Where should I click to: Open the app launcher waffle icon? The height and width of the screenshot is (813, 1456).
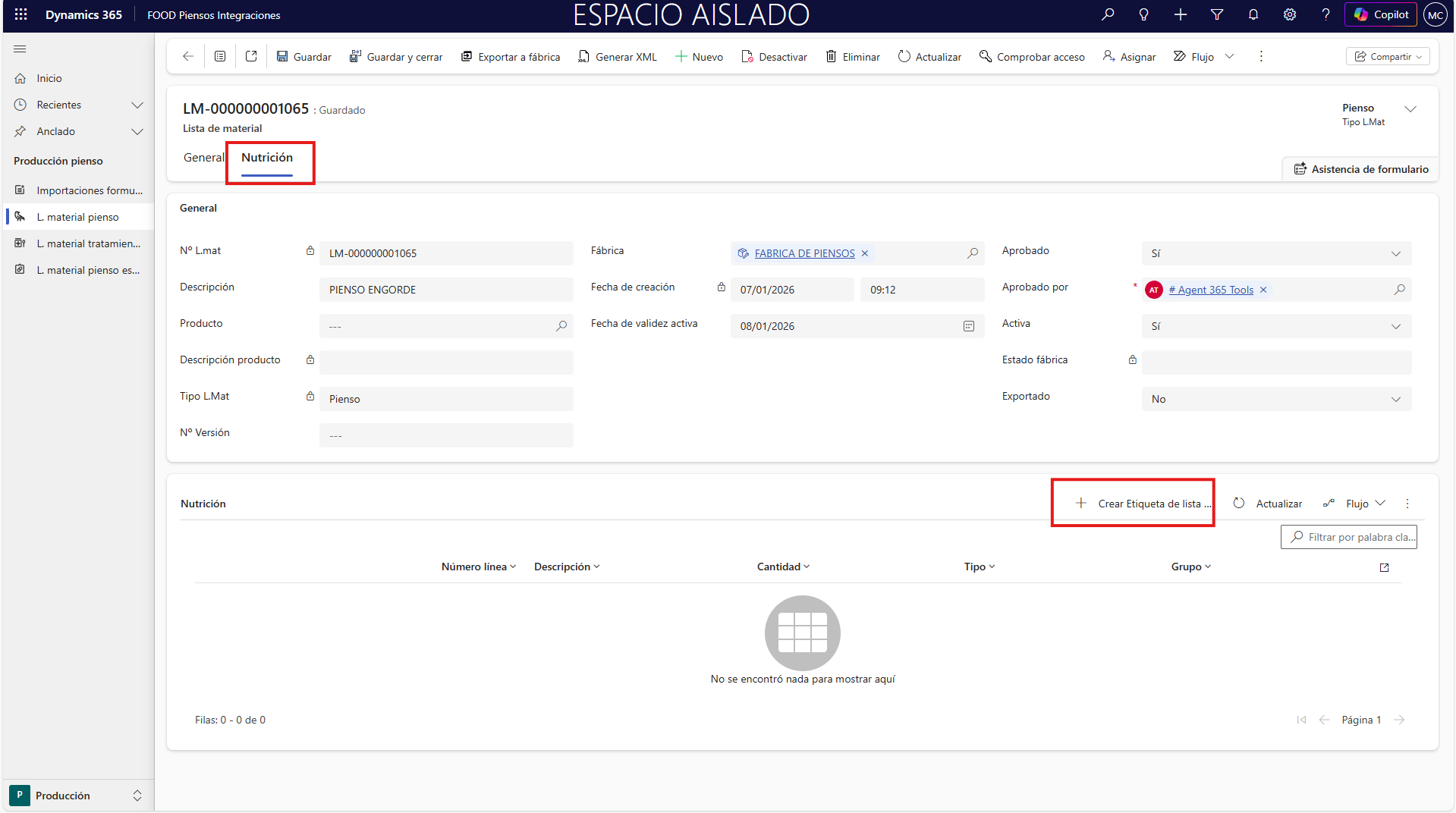(x=20, y=14)
